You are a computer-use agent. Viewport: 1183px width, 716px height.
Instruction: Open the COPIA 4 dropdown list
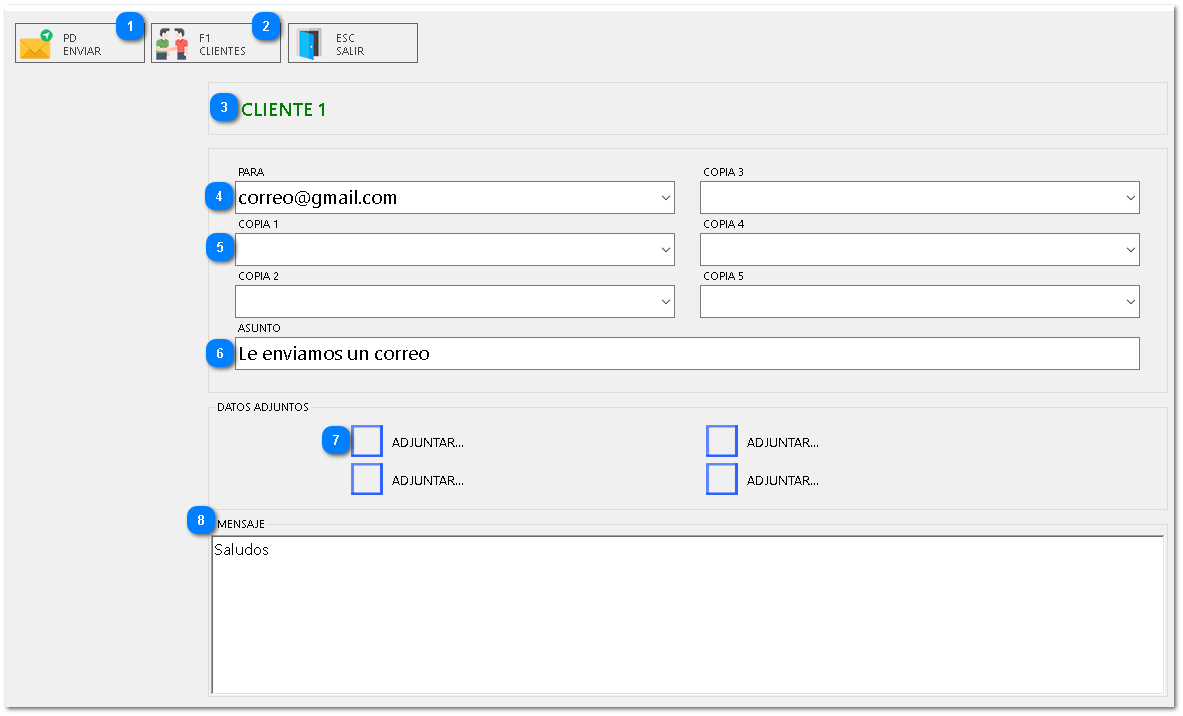tap(1131, 250)
